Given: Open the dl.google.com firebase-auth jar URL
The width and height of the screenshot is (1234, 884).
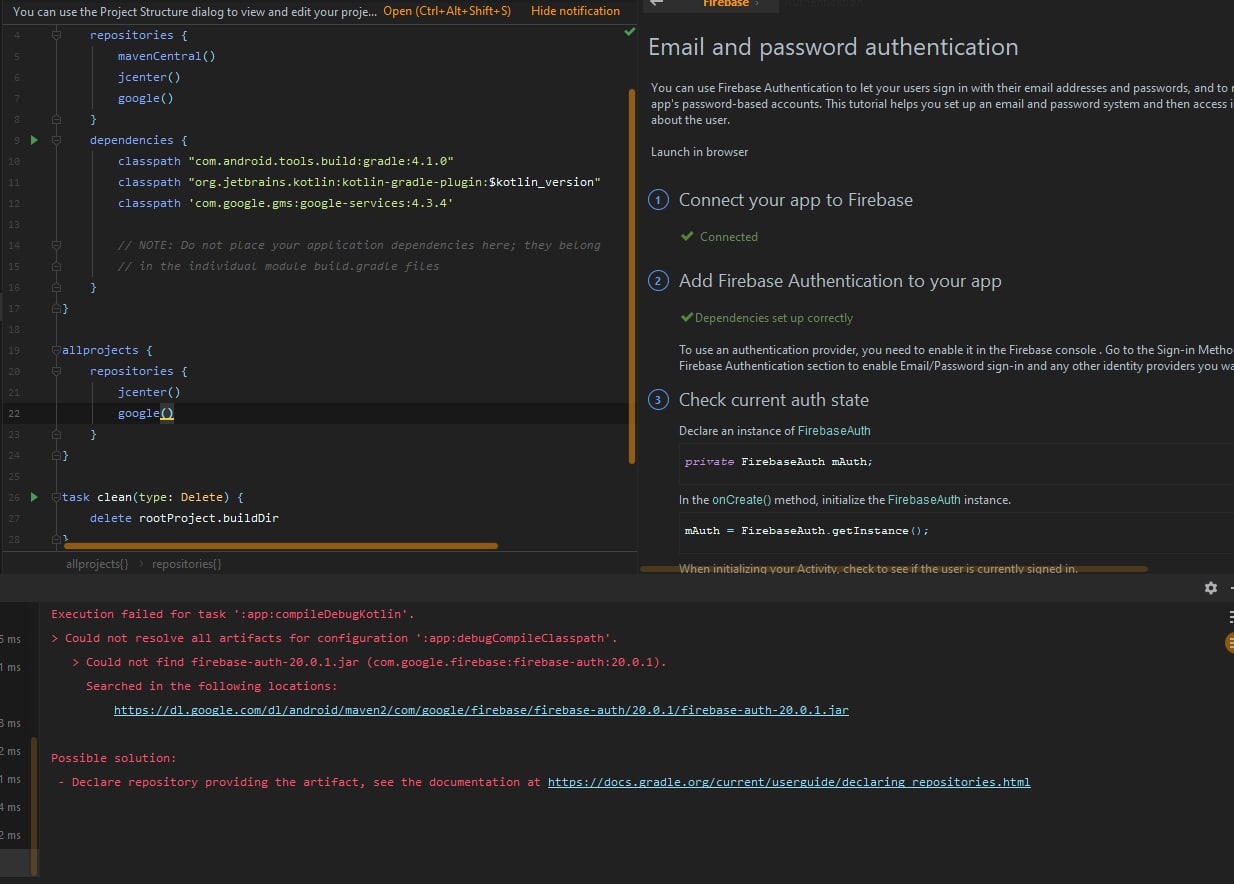Looking at the screenshot, I should point(481,710).
